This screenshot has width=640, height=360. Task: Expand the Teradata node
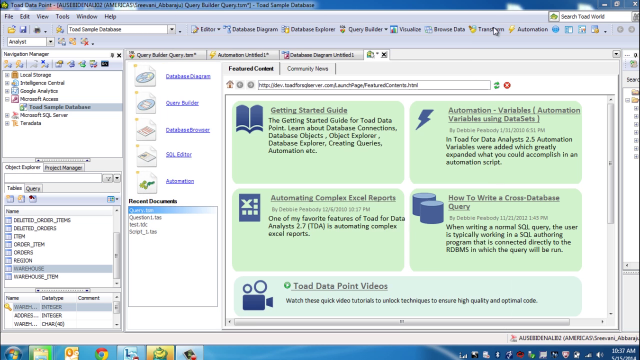click(7, 123)
